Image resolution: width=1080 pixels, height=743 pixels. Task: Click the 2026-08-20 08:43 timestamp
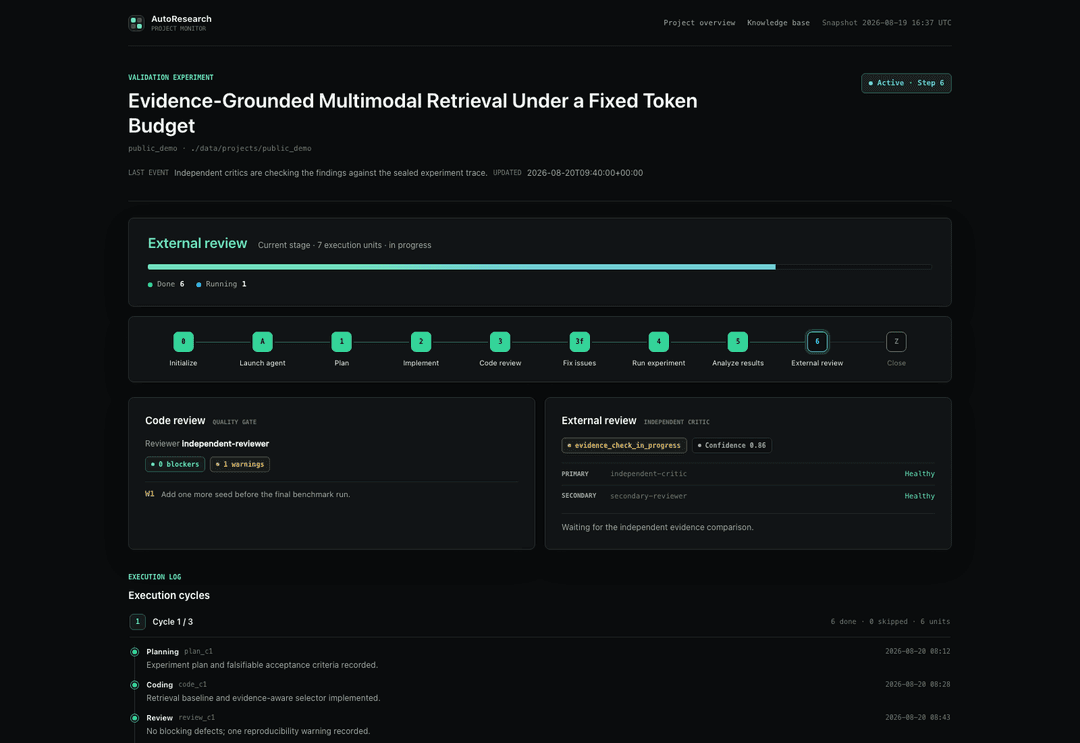coord(917,718)
